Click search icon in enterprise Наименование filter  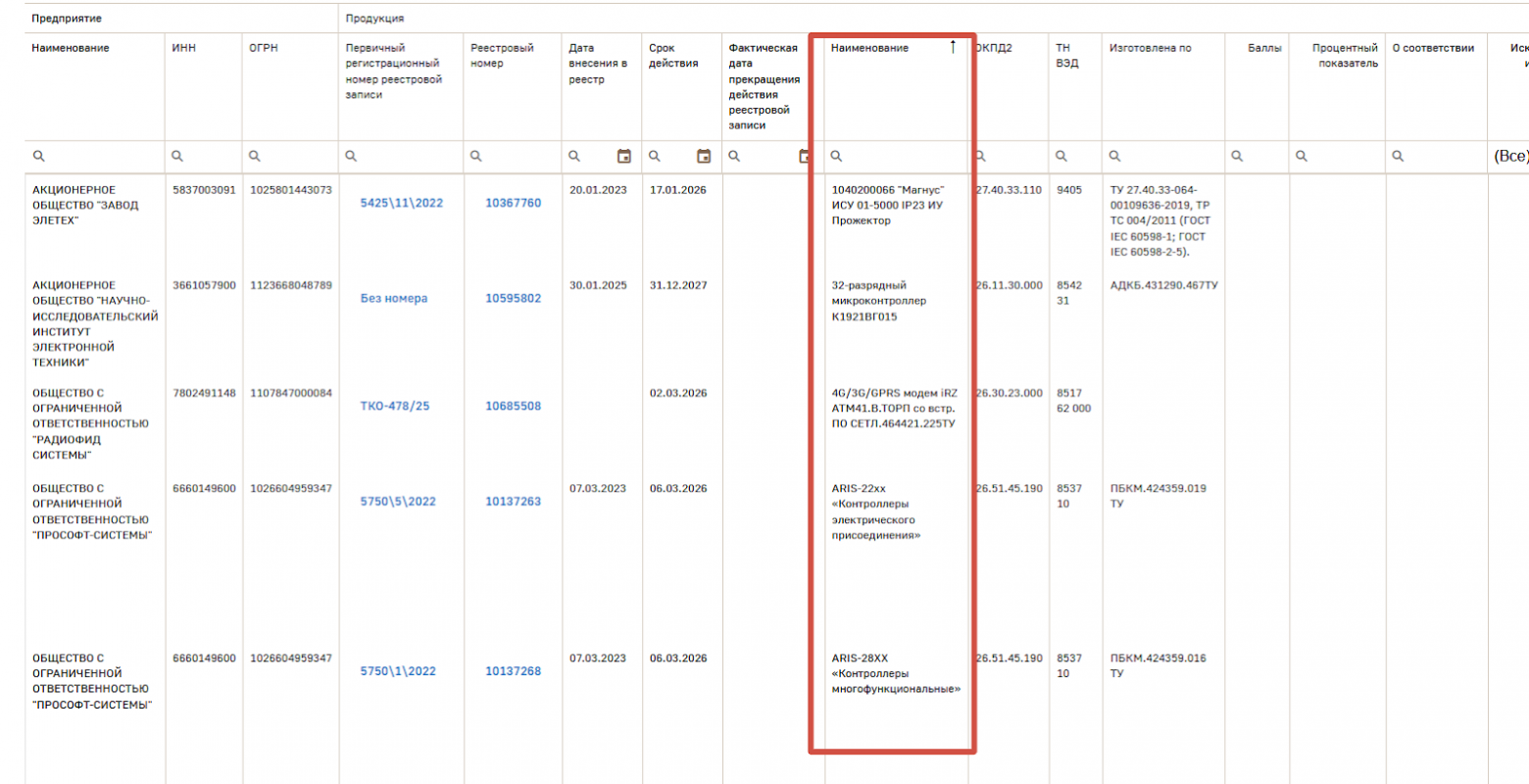pos(38,156)
